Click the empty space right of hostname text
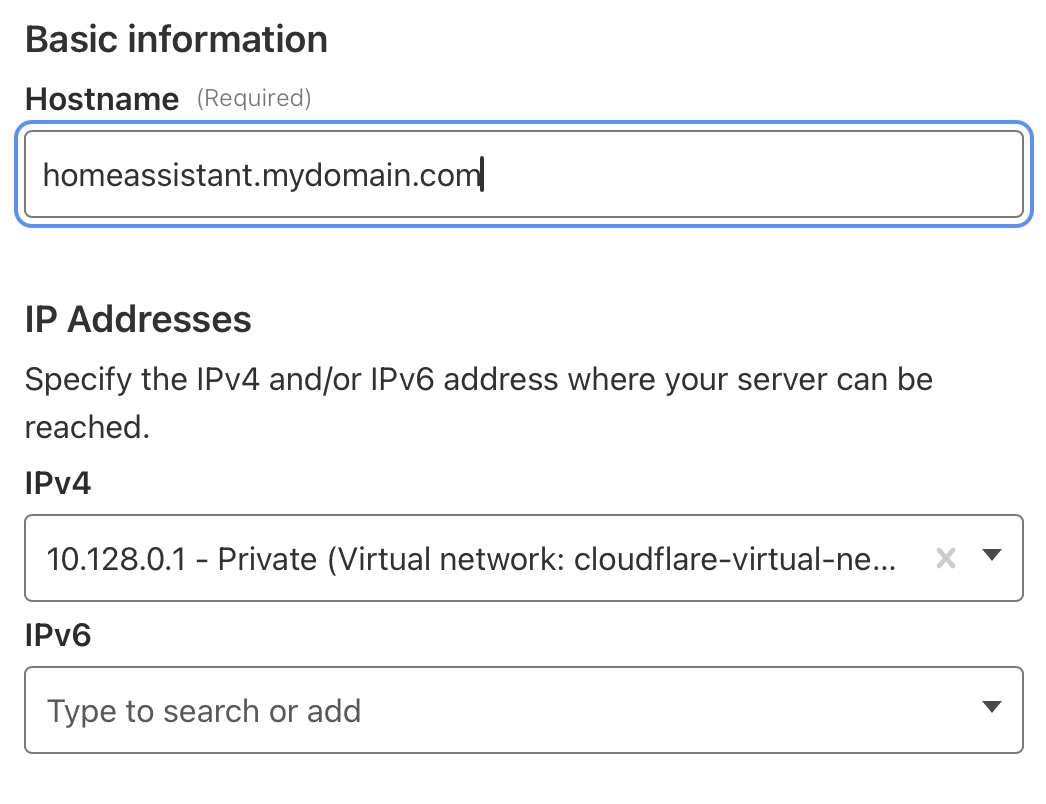1046x804 pixels. click(x=750, y=175)
